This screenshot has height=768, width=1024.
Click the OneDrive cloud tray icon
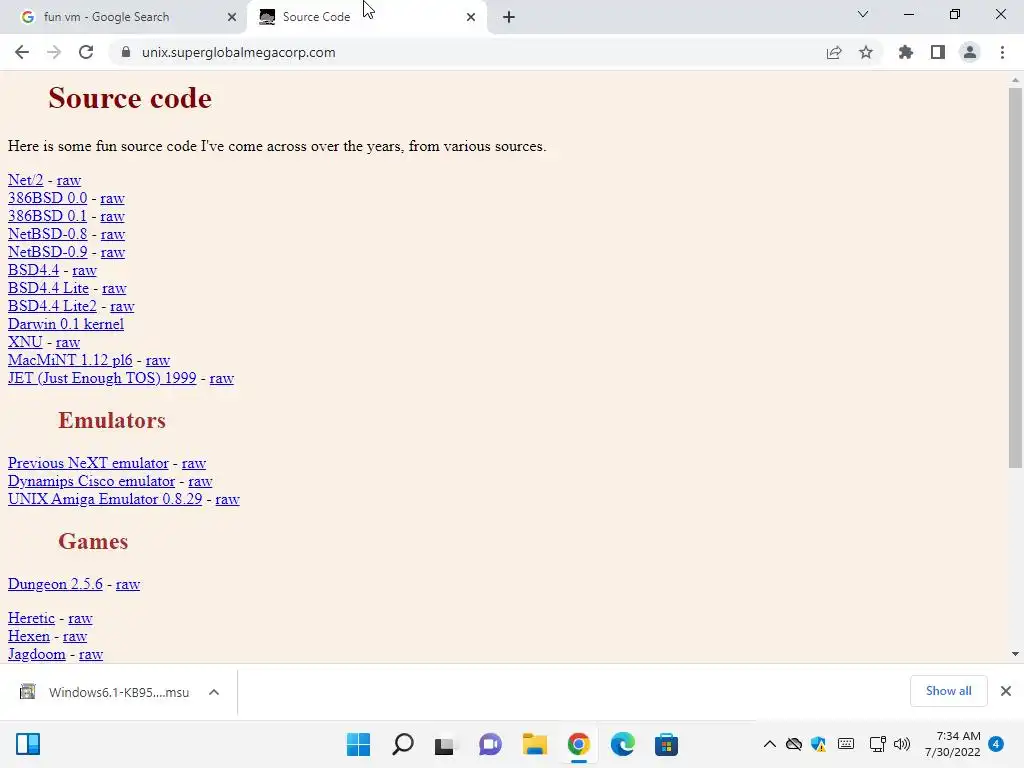(793, 744)
